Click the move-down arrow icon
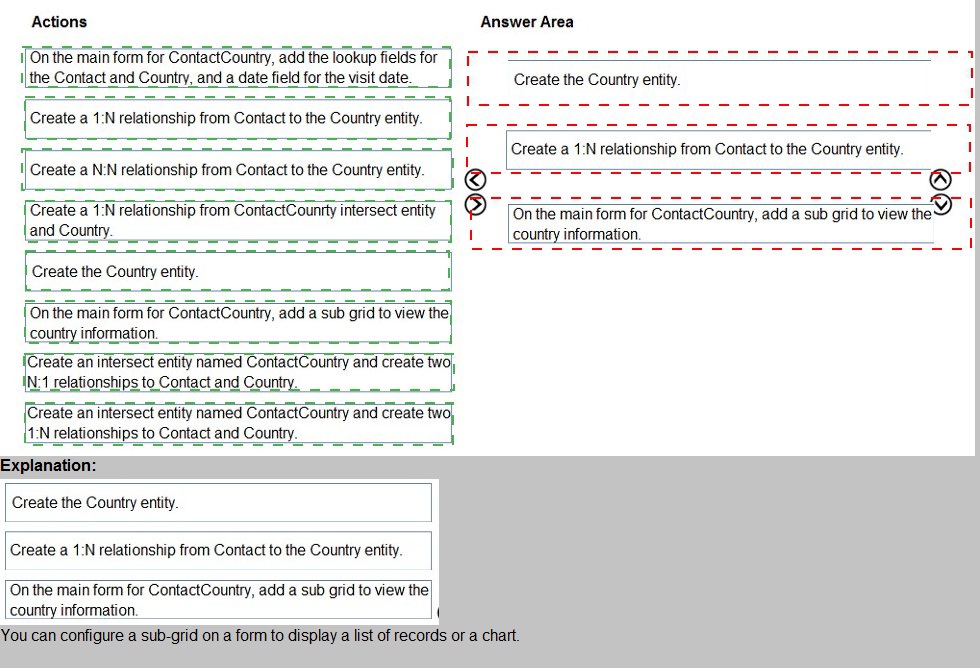 pos(941,204)
